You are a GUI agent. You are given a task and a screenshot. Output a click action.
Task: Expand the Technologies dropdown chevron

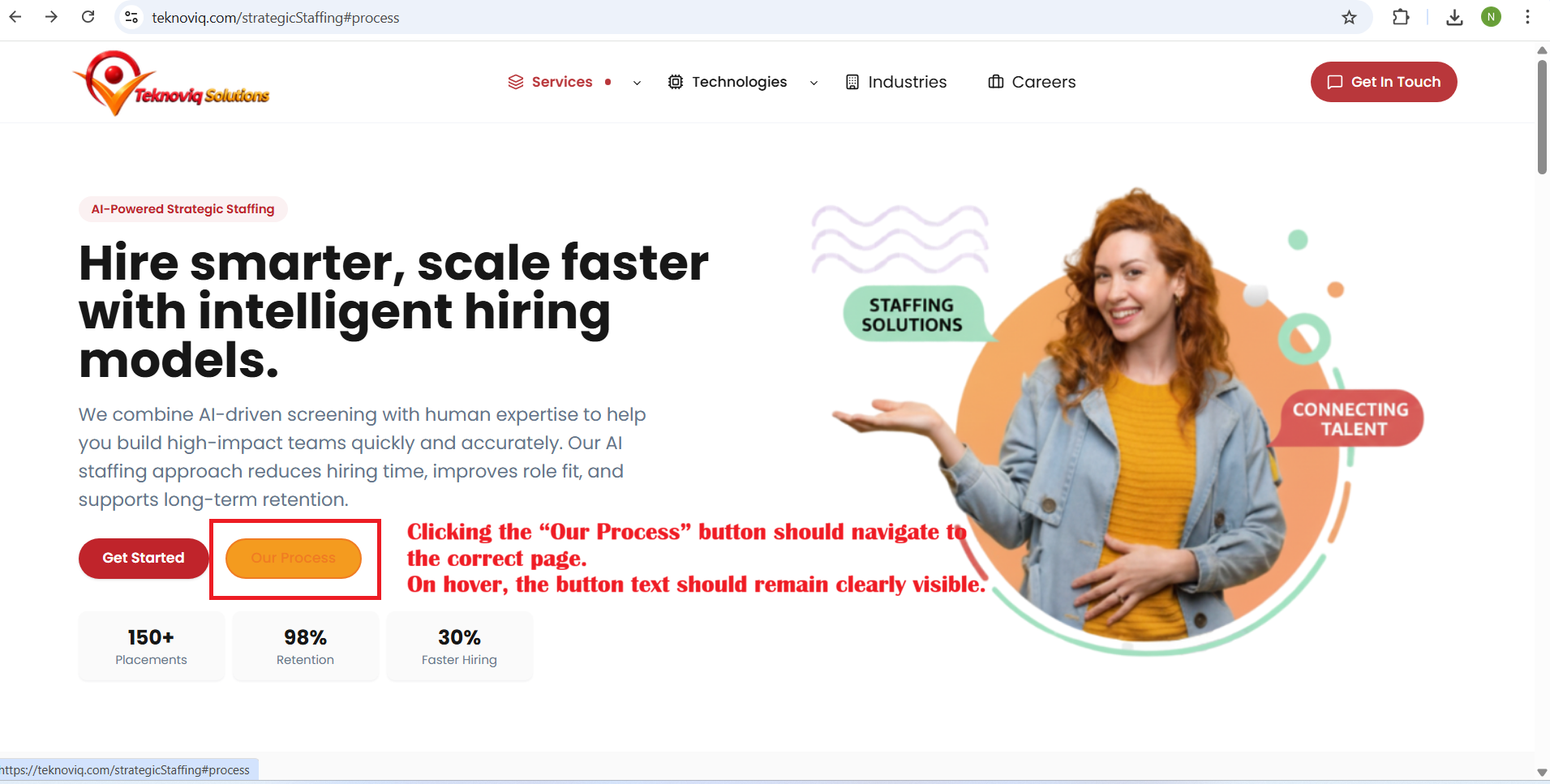click(814, 83)
